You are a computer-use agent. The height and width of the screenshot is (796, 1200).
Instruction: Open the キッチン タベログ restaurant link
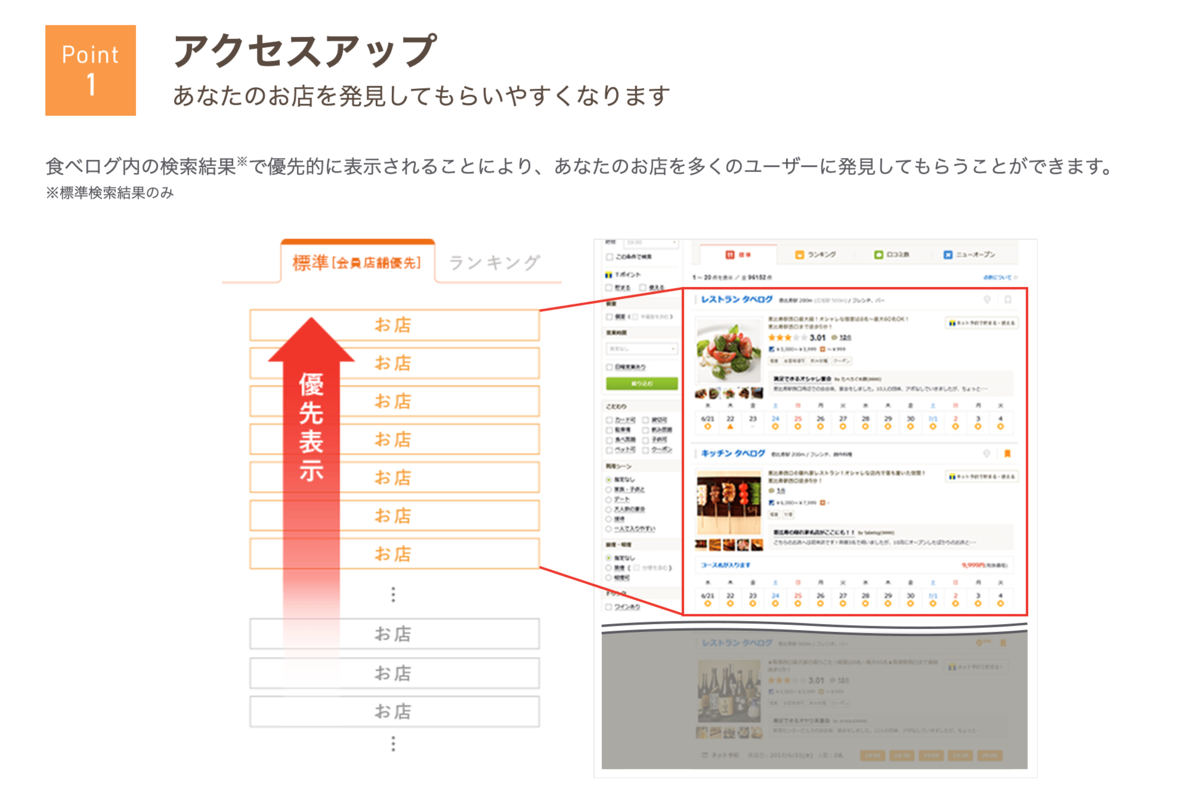point(734,453)
